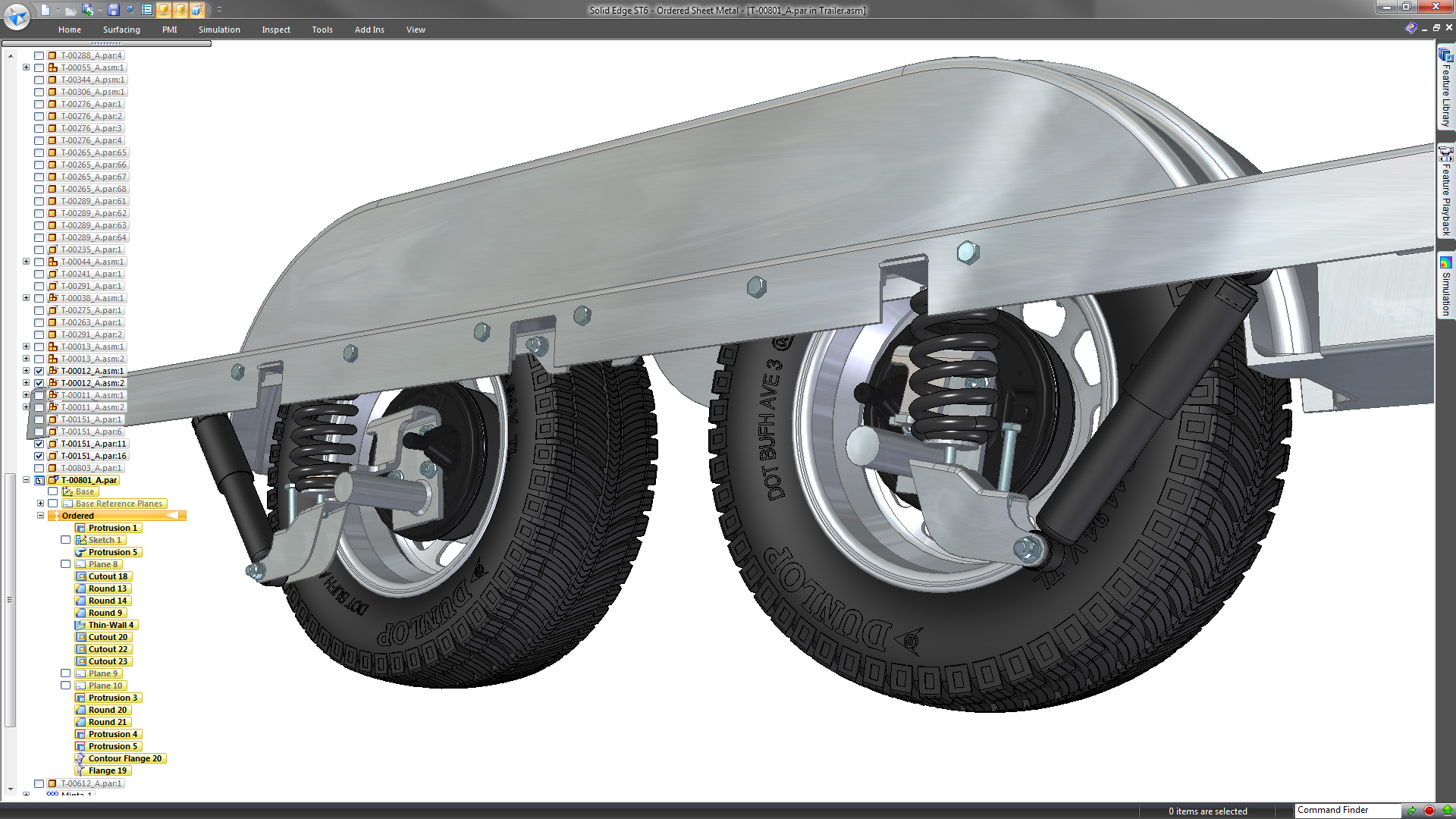
Task: Toggle the Plane 8 checkbox
Action: click(x=66, y=564)
